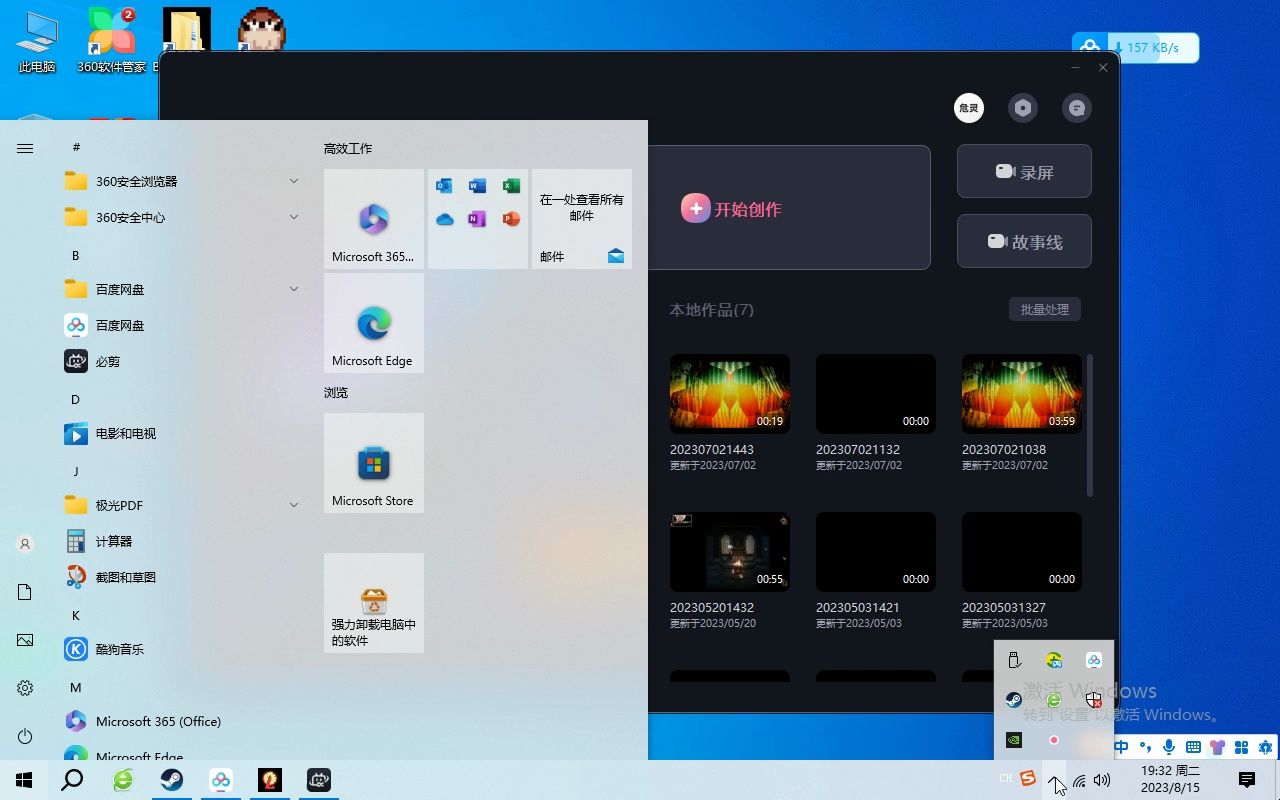This screenshot has width=1280, height=800.
Task: Launch 酷狗音乐 from the Start menu
Action: pos(180,649)
